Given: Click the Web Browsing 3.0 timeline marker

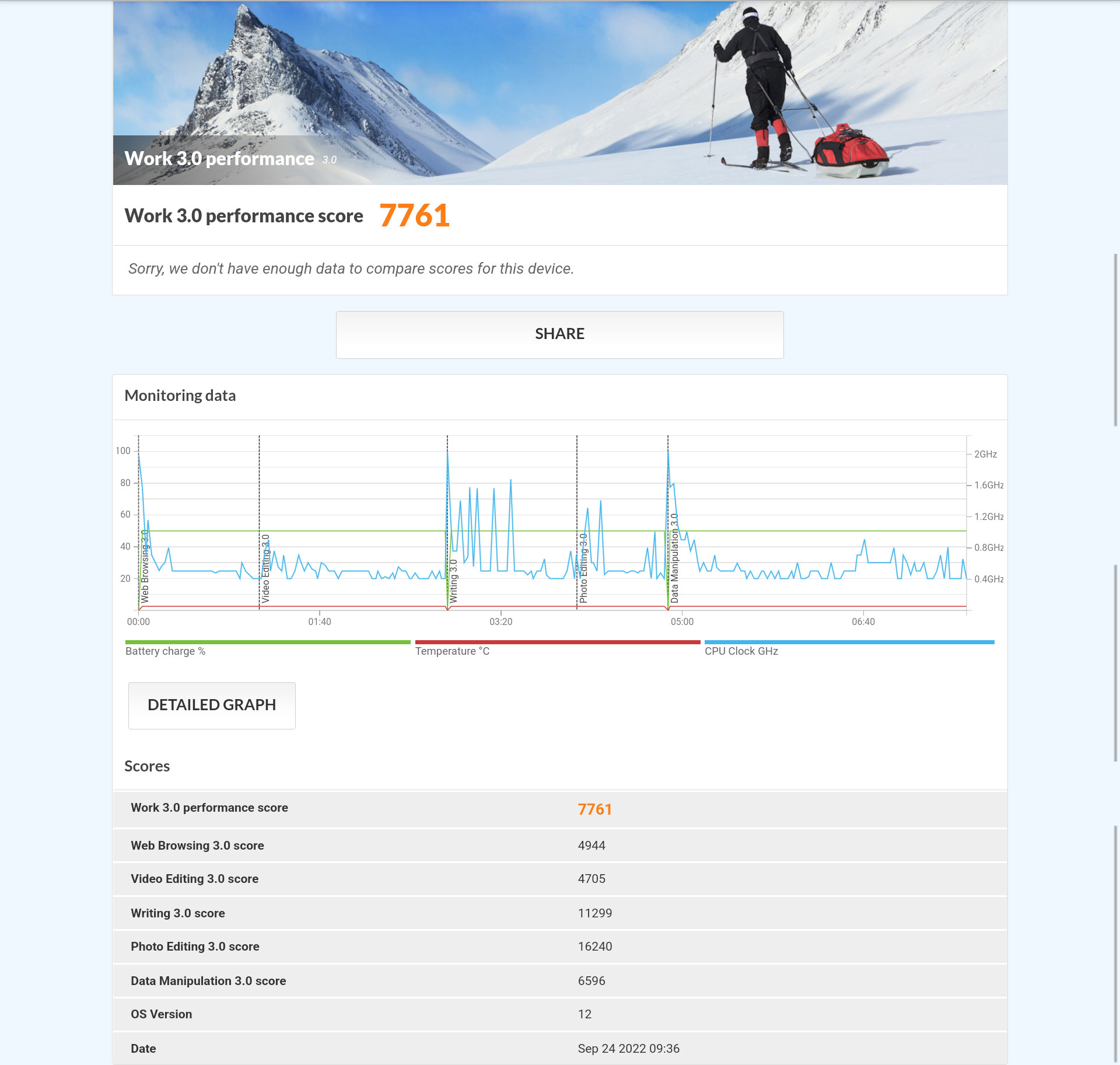Looking at the screenshot, I should (145, 566).
